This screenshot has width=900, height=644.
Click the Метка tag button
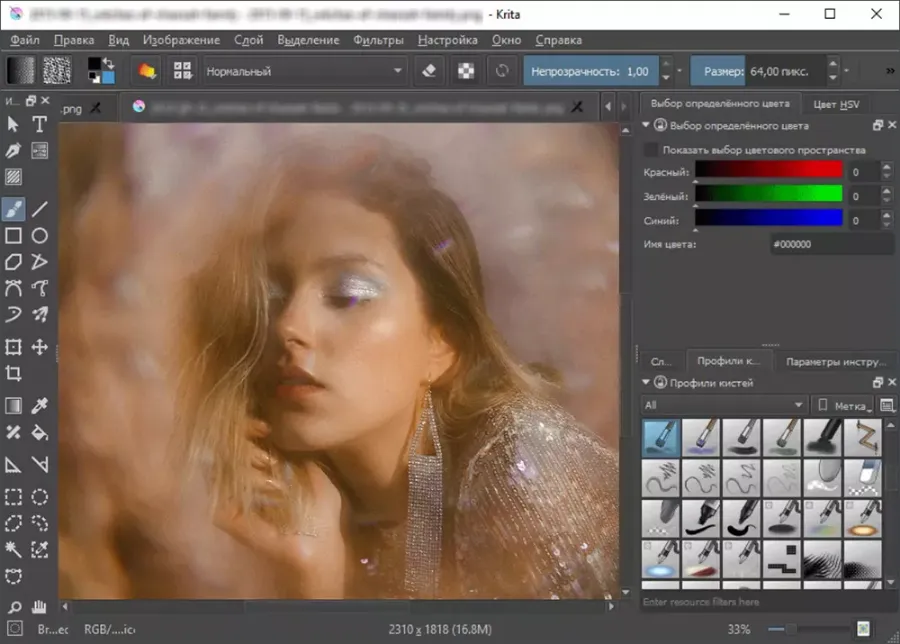[843, 405]
